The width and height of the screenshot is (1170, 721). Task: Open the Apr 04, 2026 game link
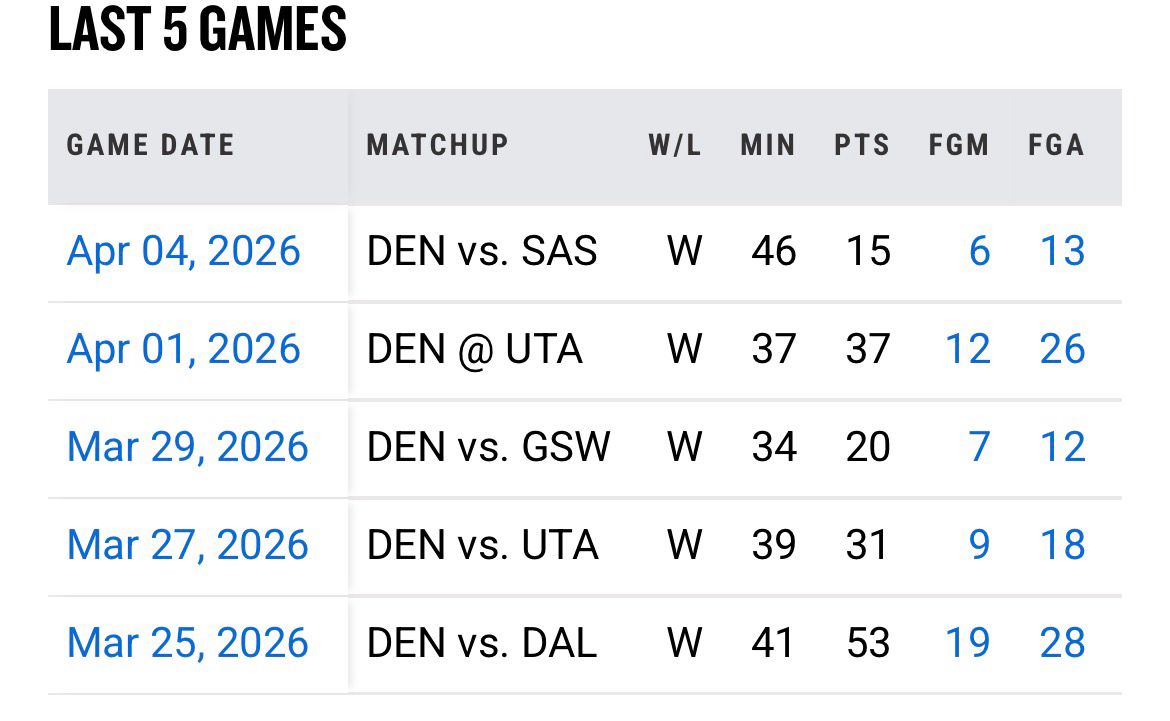pos(183,251)
